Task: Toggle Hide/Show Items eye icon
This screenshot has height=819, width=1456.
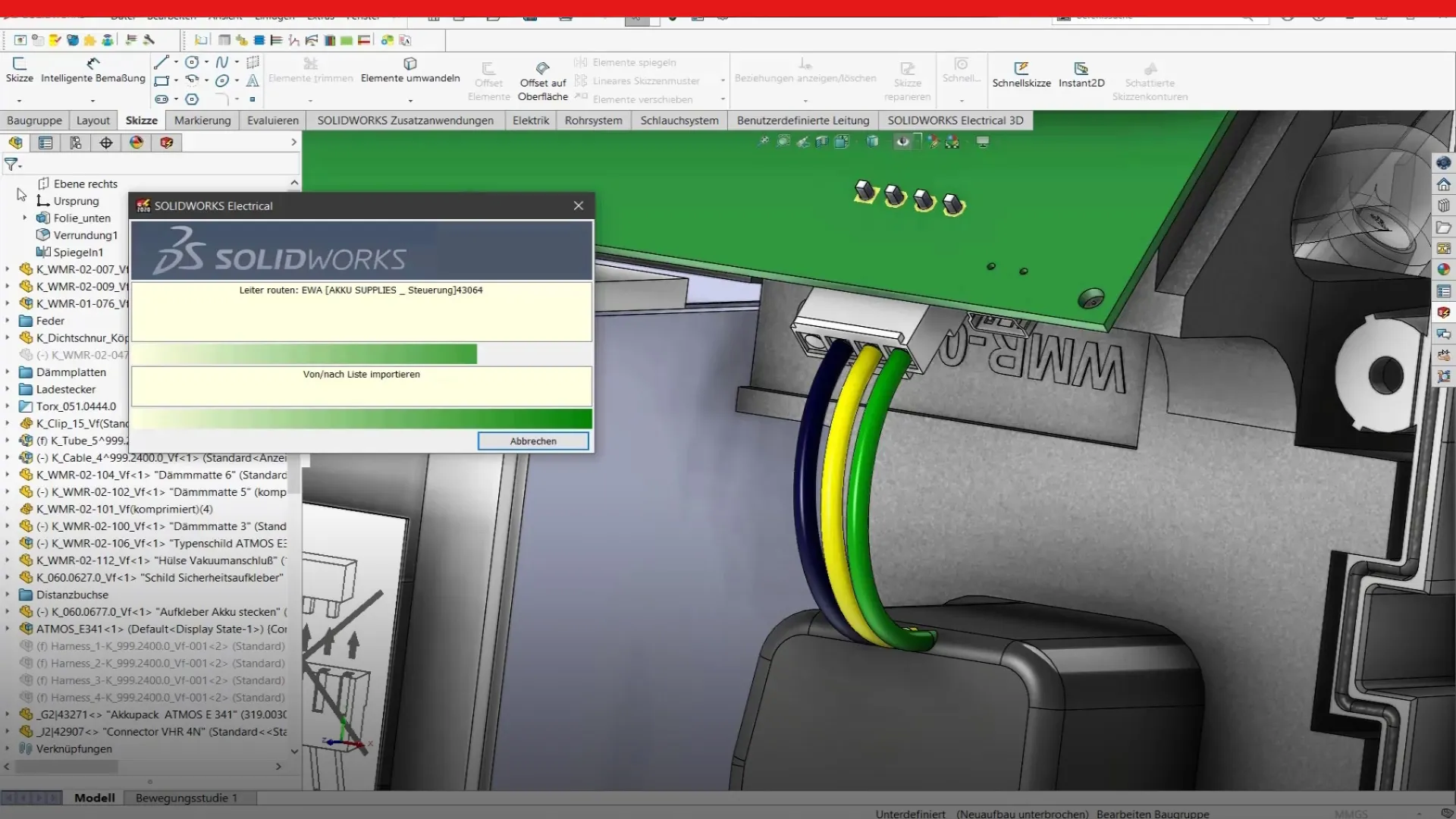Action: [x=902, y=142]
